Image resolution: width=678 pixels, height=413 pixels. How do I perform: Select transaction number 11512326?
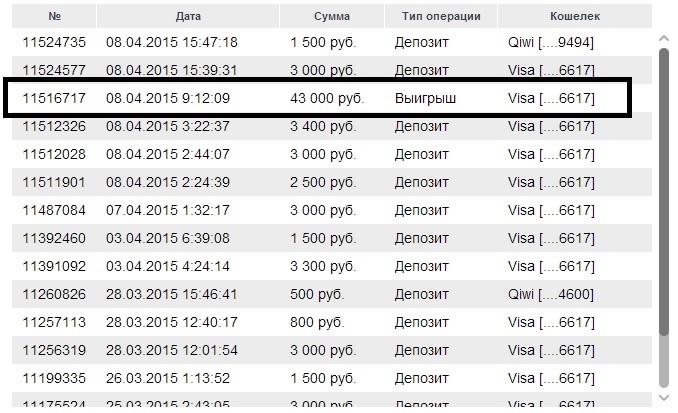point(54,126)
